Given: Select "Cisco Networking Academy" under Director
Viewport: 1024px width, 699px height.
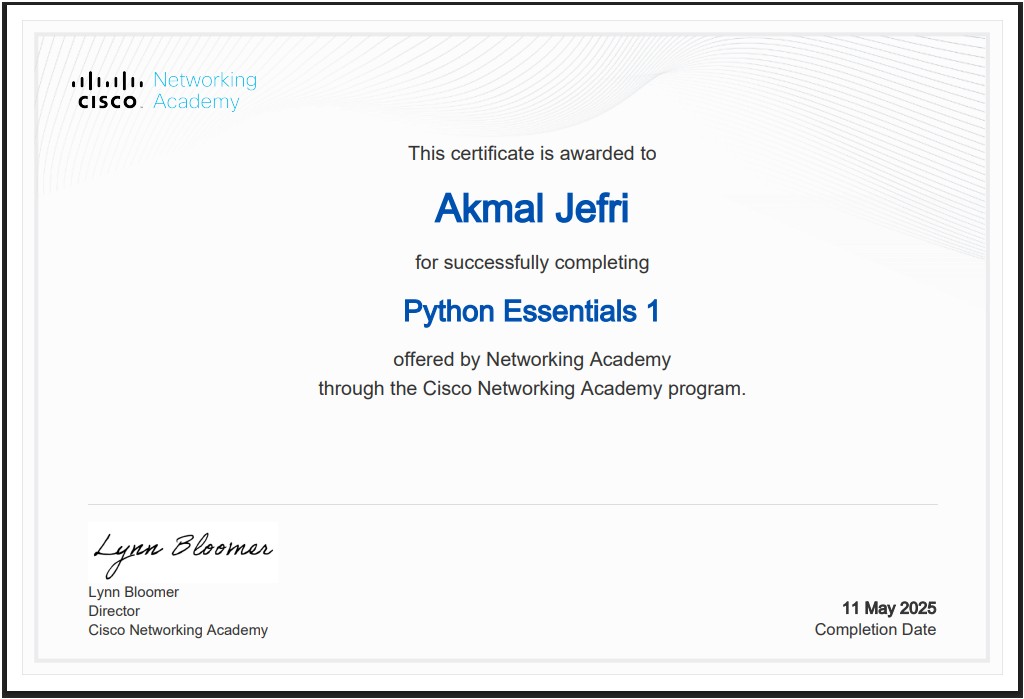Looking at the screenshot, I should point(178,630).
